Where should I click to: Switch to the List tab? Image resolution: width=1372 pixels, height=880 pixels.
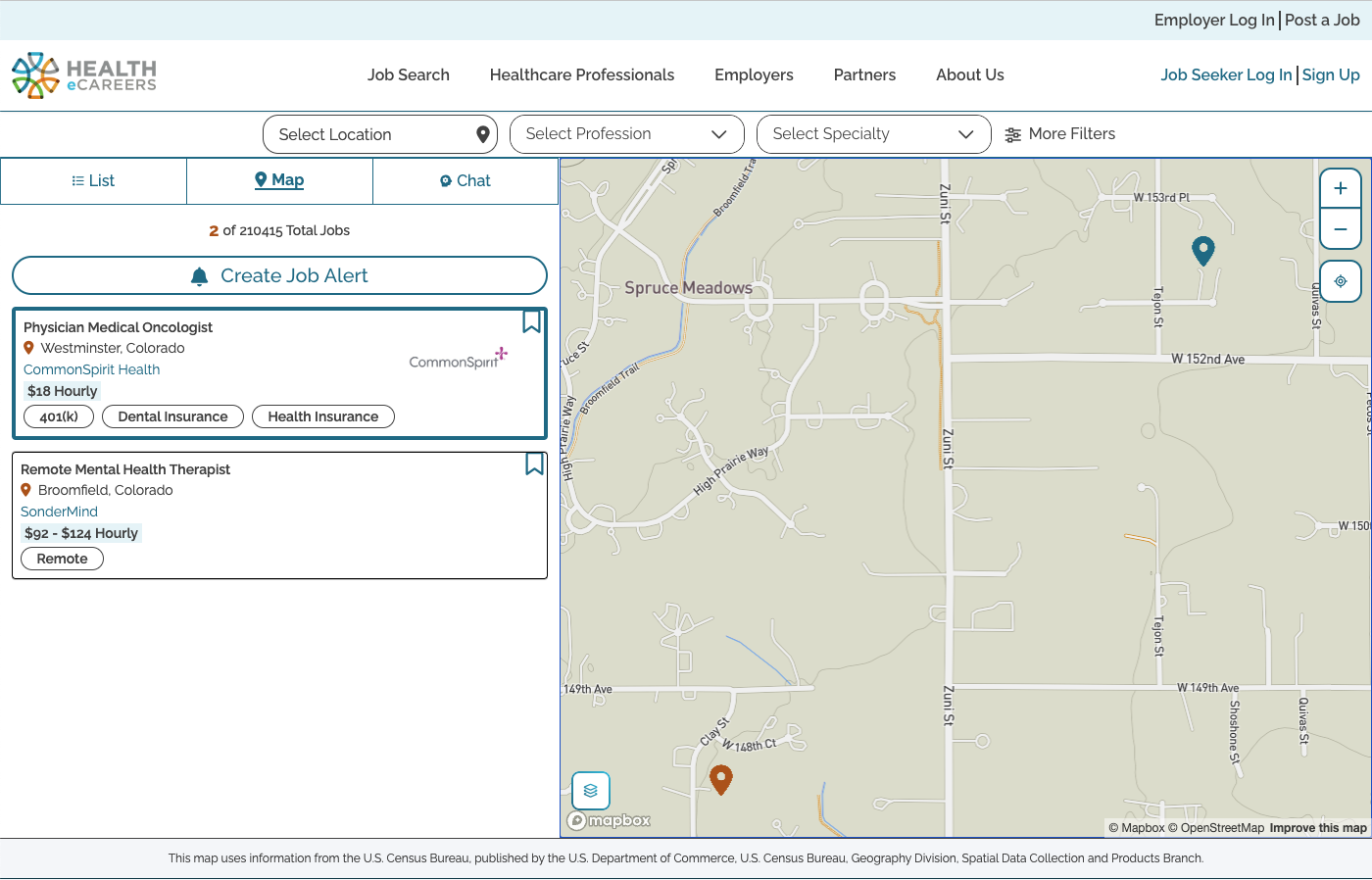(93, 181)
